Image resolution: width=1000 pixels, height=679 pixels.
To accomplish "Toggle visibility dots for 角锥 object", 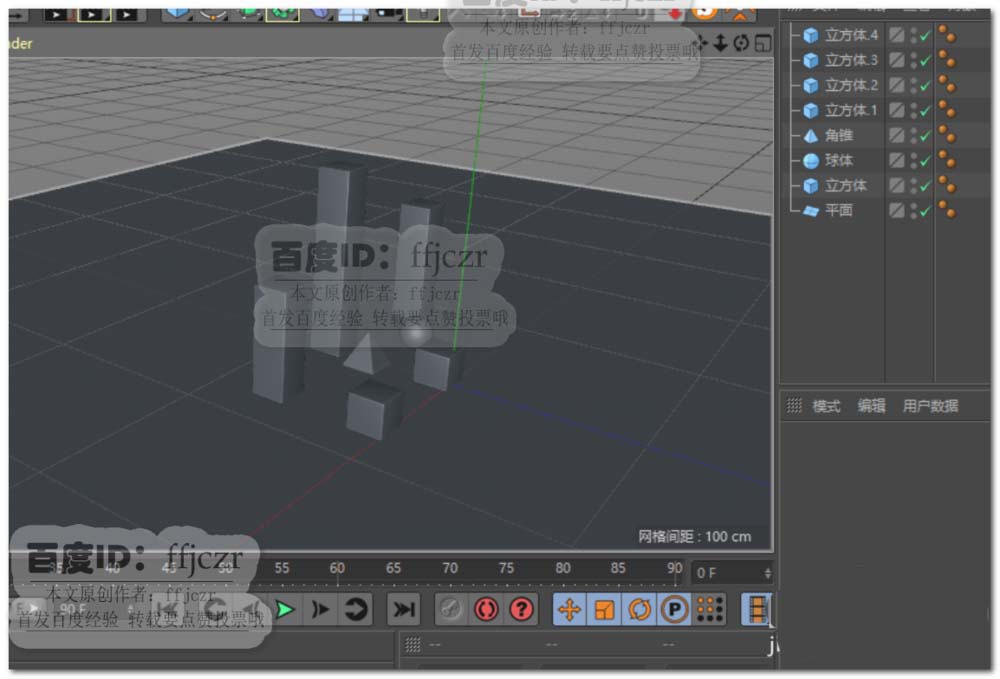I will [x=913, y=136].
